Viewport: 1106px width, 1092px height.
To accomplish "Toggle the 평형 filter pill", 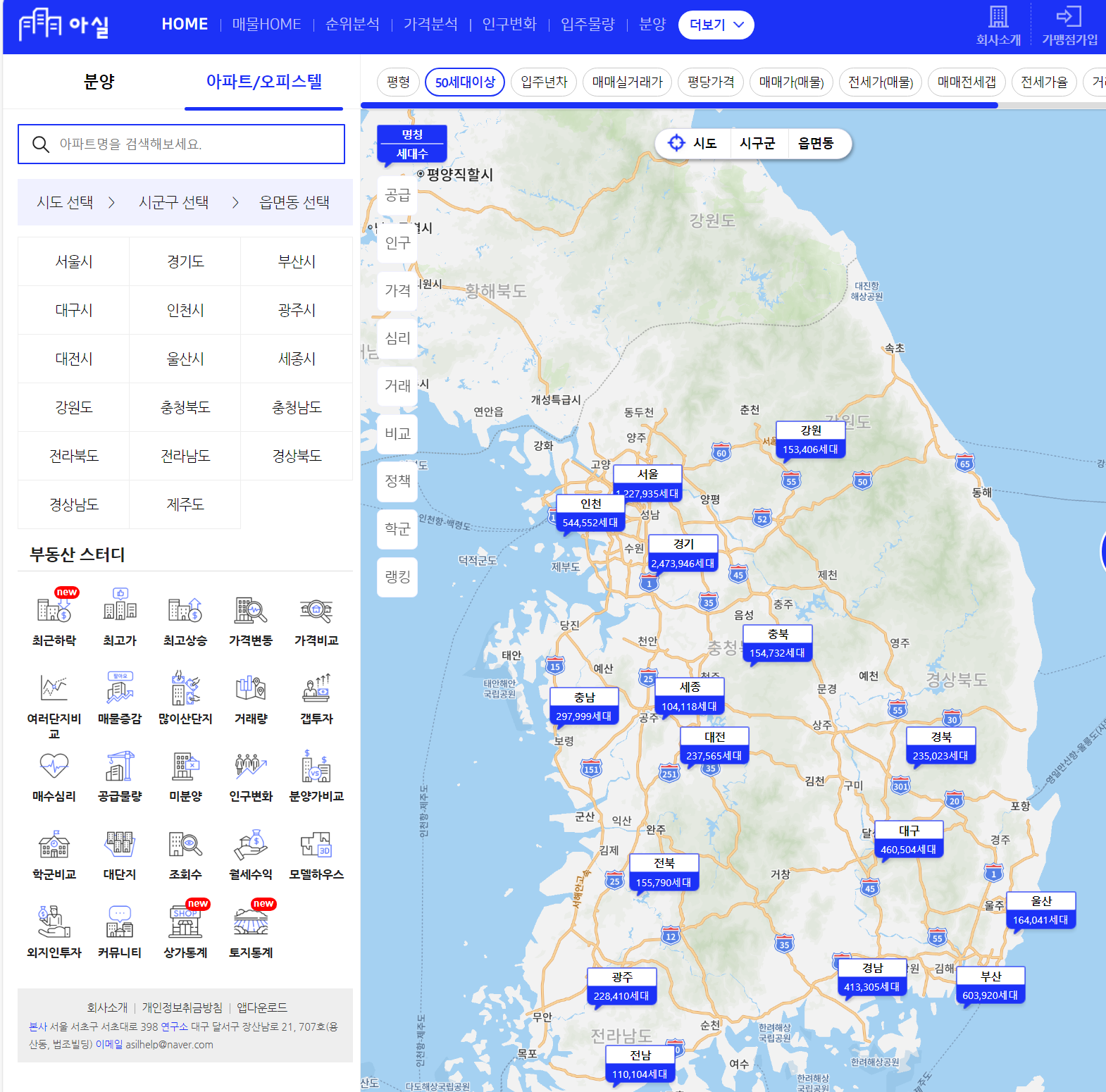I will (398, 82).
